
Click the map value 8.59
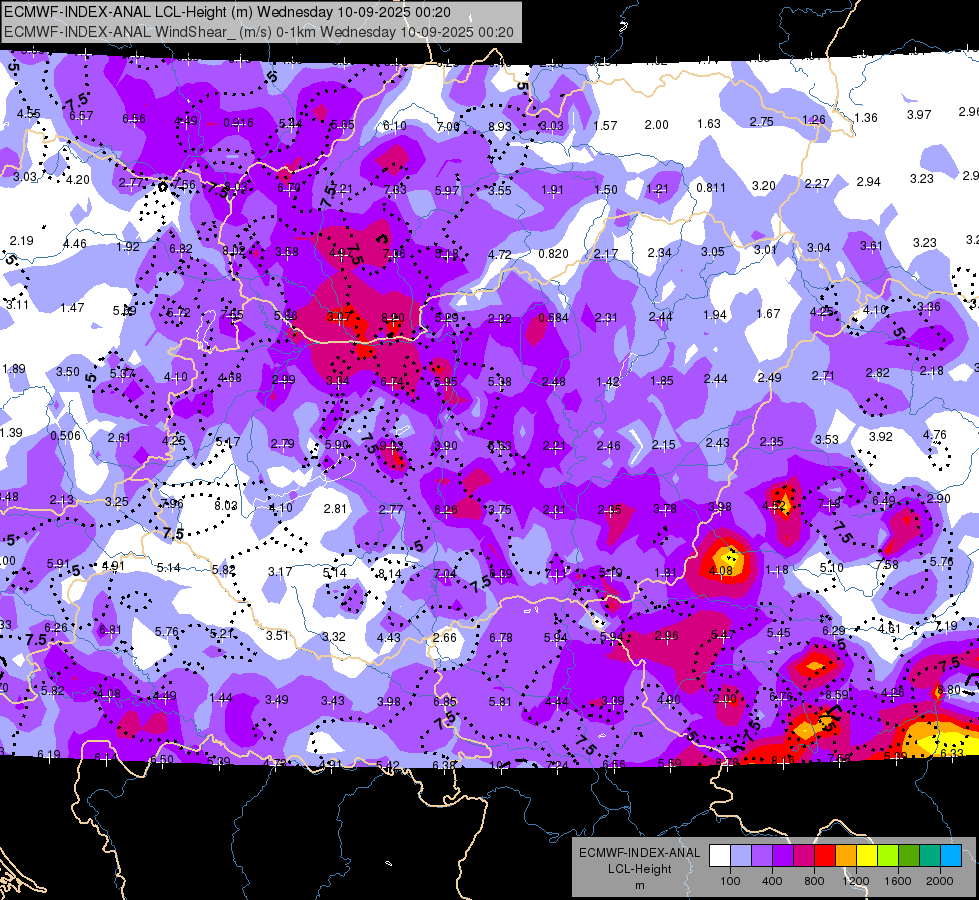(x=837, y=695)
